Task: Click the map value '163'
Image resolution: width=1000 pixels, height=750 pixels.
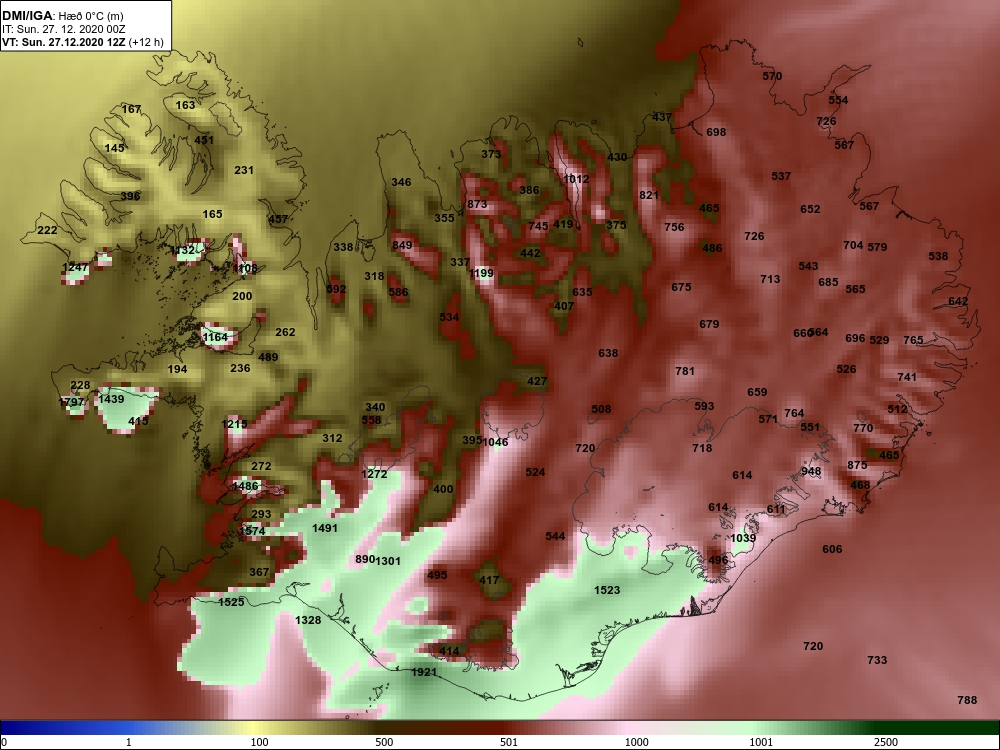Action: coord(186,105)
